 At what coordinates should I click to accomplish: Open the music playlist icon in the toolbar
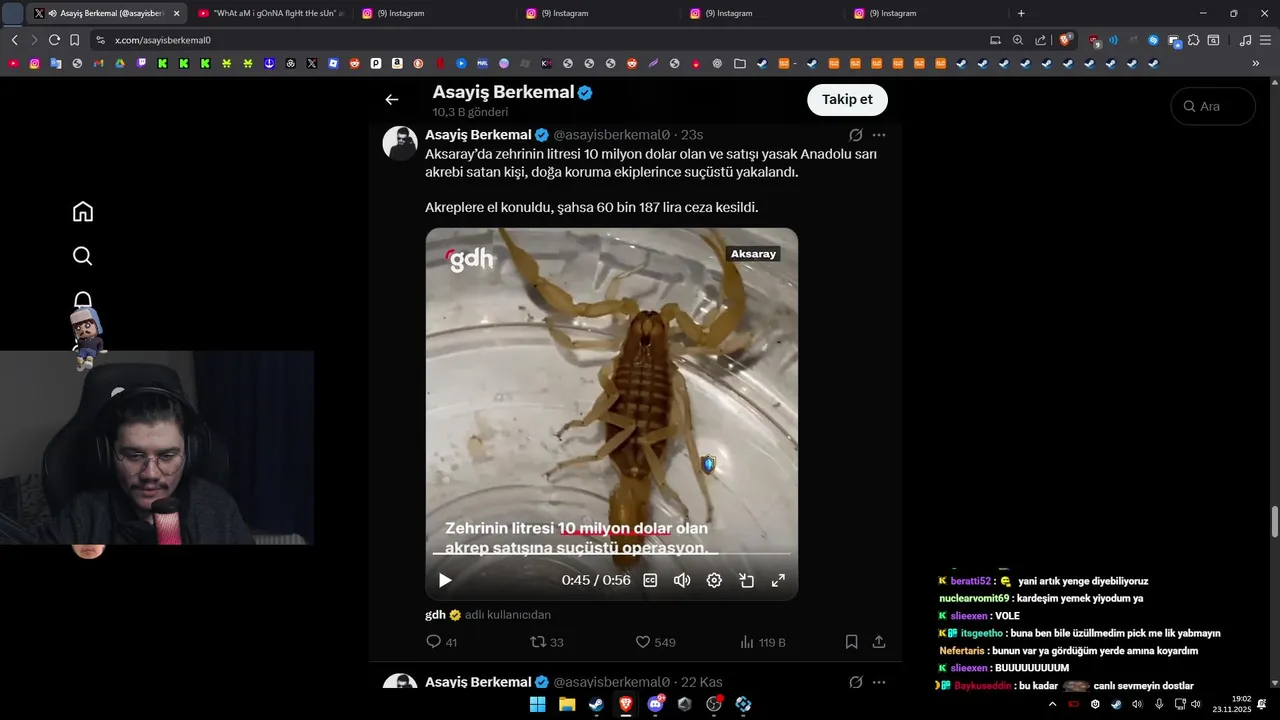tap(1245, 40)
